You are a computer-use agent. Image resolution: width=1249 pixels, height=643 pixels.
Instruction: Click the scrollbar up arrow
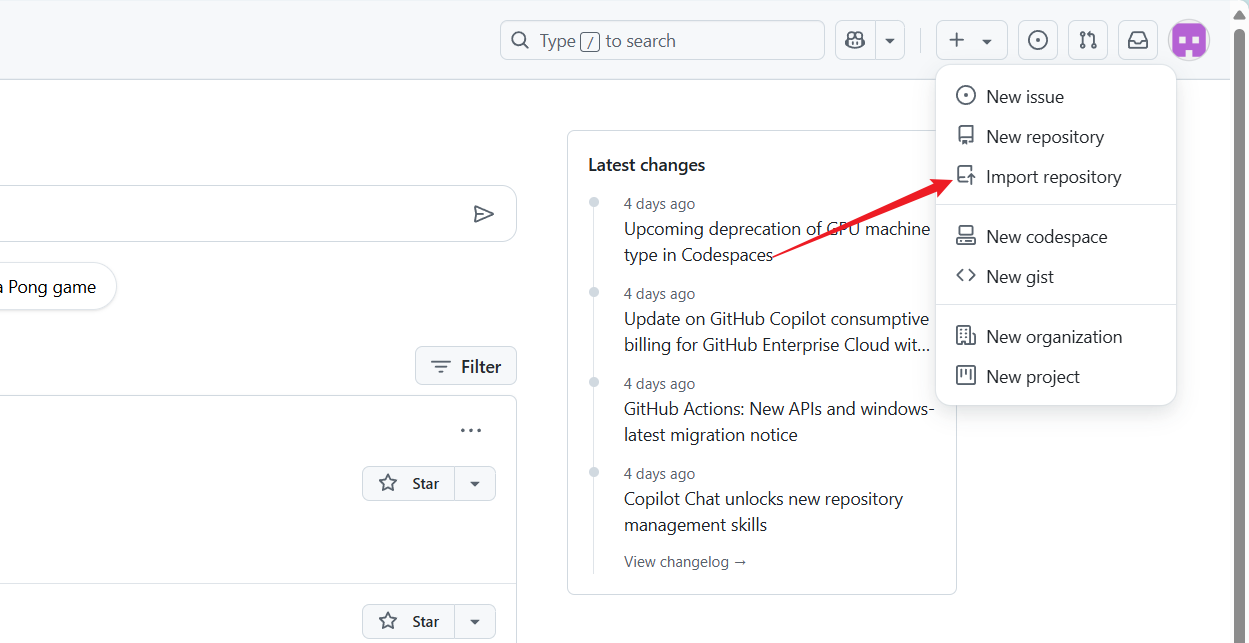point(1240,12)
